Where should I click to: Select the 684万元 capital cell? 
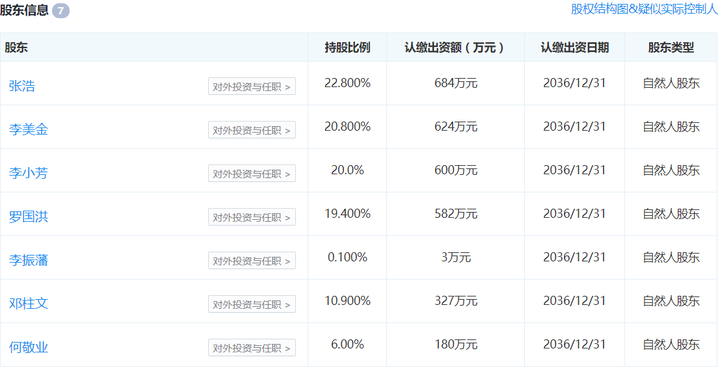pos(456,83)
